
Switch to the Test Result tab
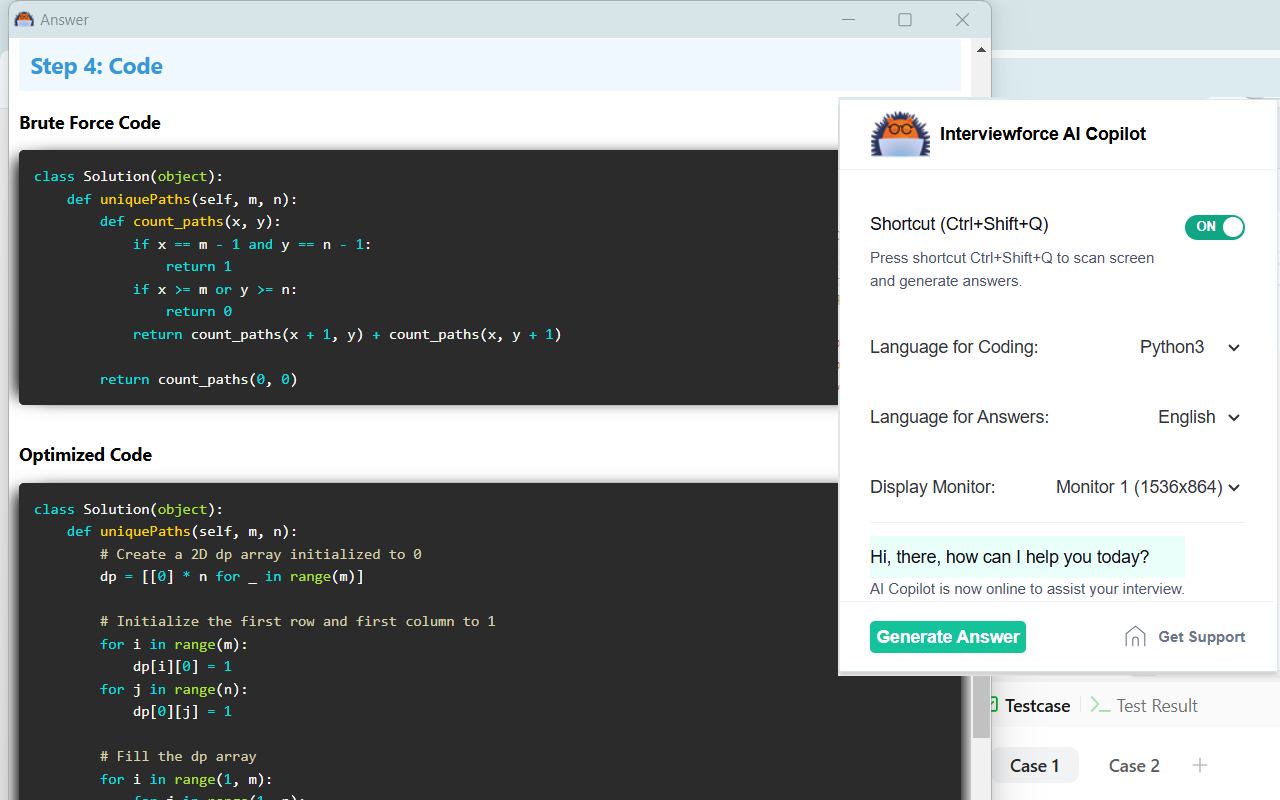(1156, 705)
